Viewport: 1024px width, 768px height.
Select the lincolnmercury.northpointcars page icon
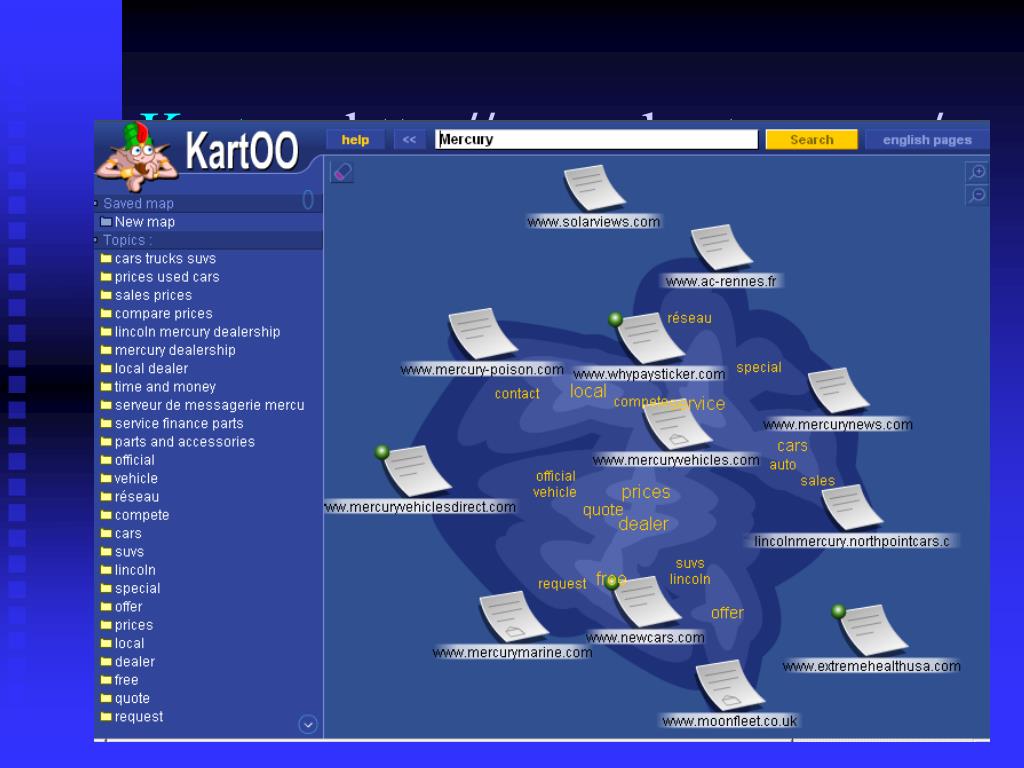pyautogui.click(x=852, y=507)
